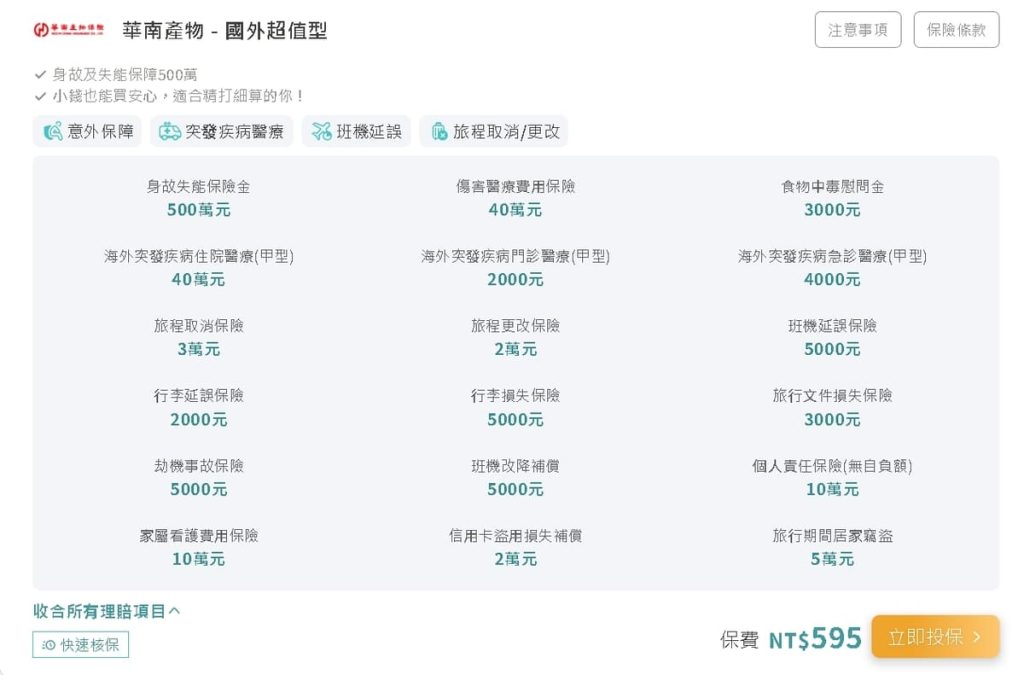Click 海外突發疾病住院醫療(甲型) label
This screenshot has height=675, width=1024.
tap(199, 257)
